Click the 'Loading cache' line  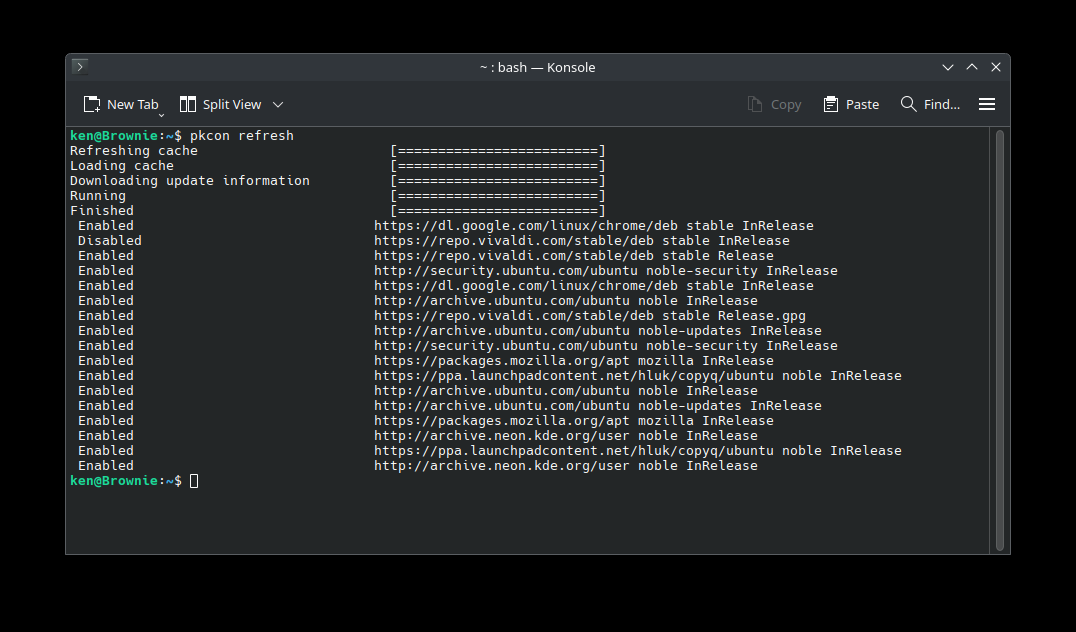pyautogui.click(x=121, y=165)
